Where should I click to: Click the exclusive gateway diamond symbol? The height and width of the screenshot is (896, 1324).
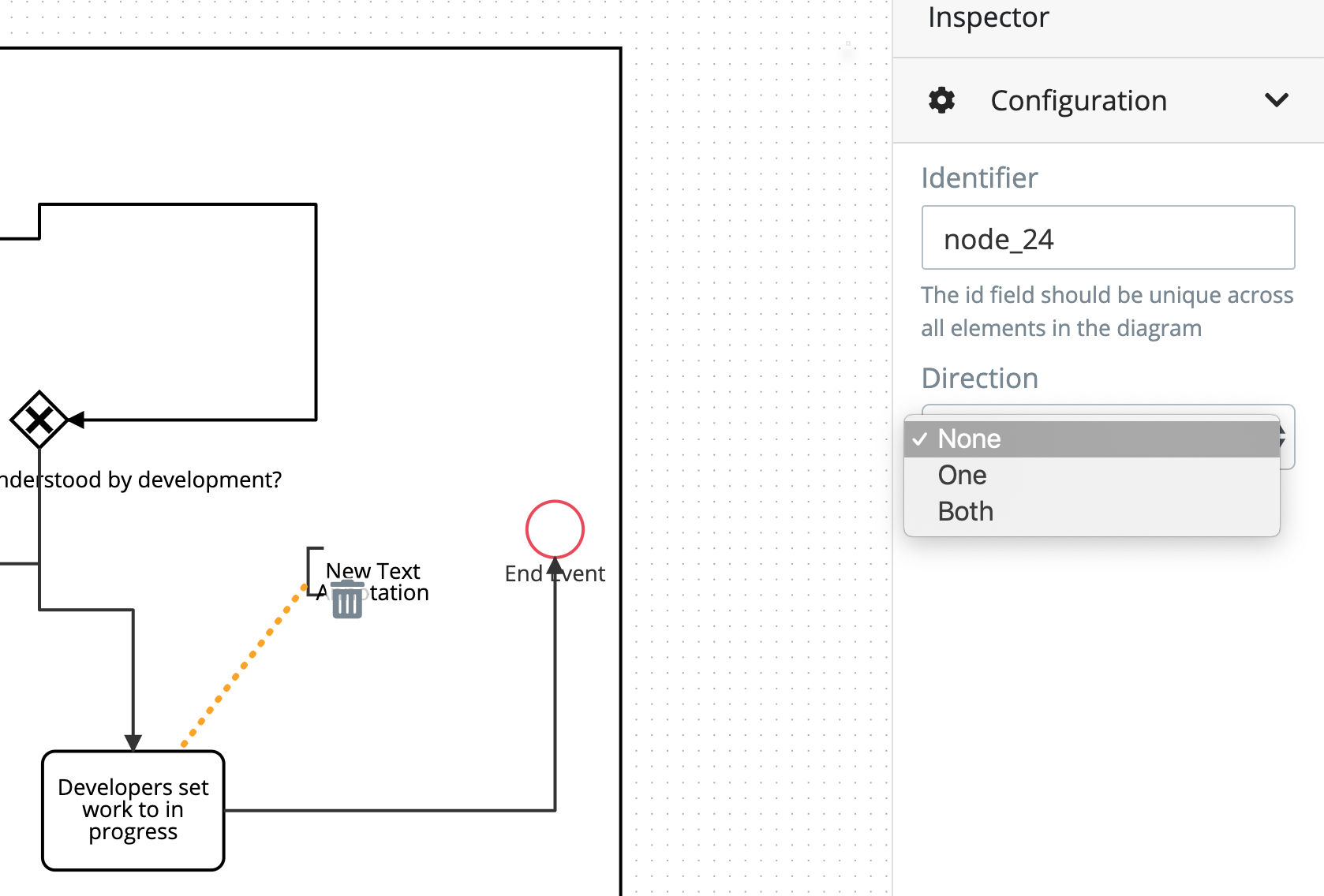[39, 419]
